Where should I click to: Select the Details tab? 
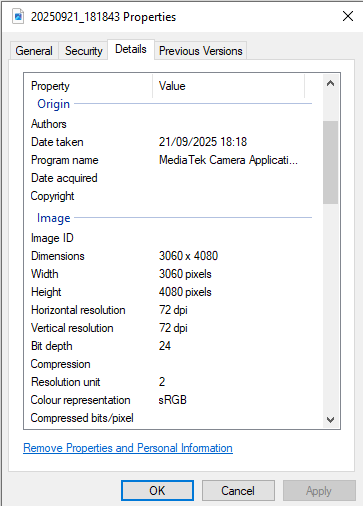pyautogui.click(x=131, y=49)
